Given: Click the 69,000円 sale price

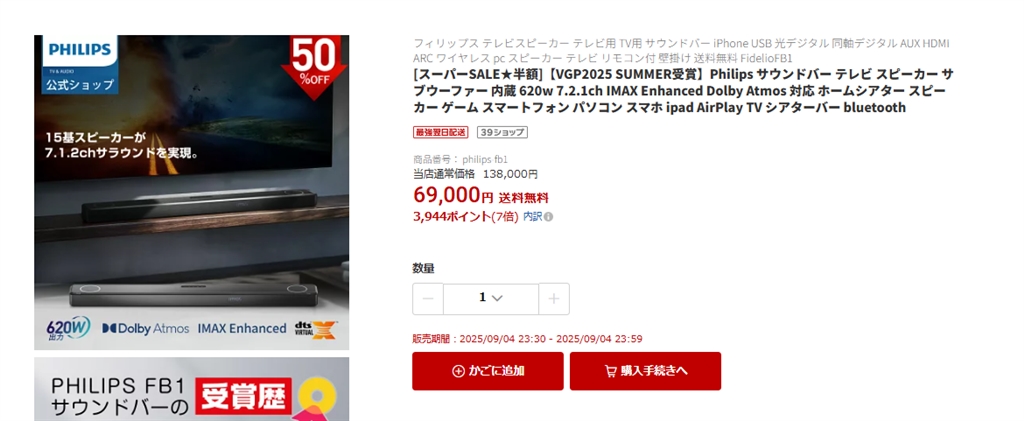Looking at the screenshot, I should click(x=453, y=195).
